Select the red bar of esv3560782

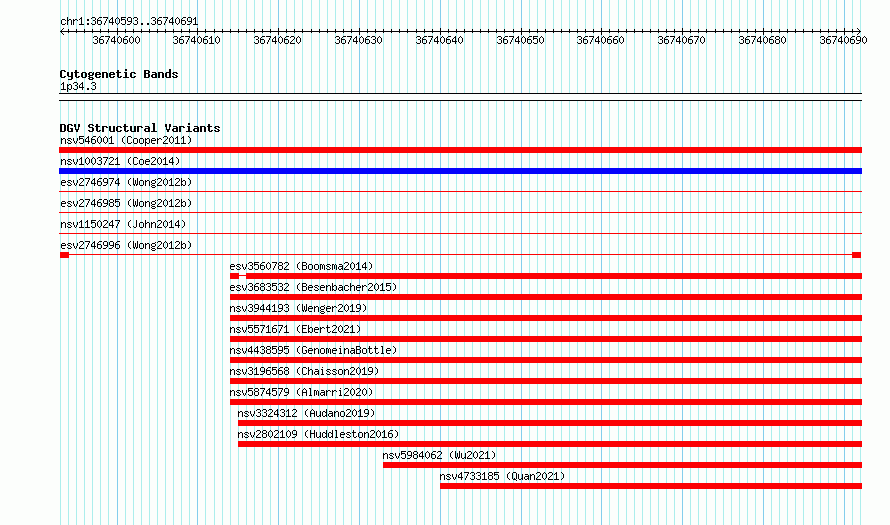click(x=546, y=276)
